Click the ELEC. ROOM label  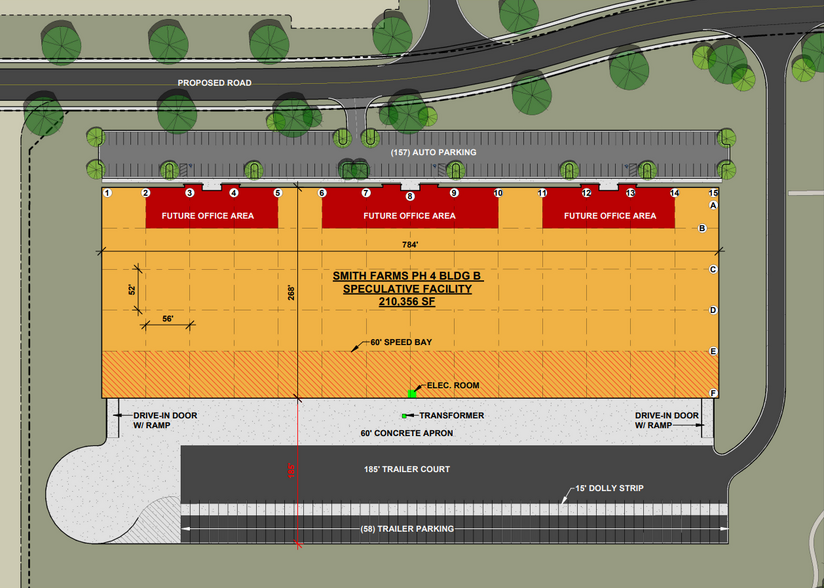(453, 386)
